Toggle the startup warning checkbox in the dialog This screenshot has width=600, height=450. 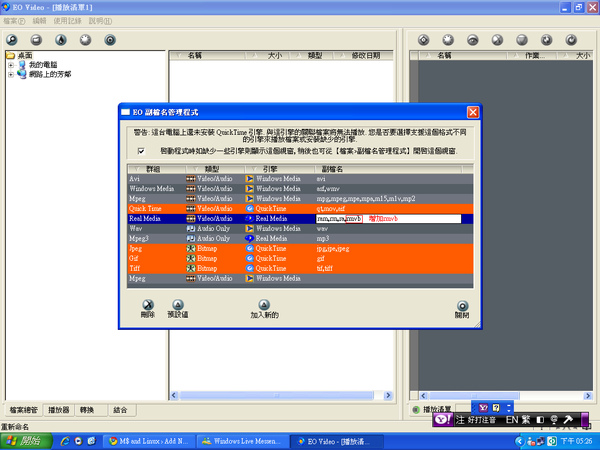141,151
